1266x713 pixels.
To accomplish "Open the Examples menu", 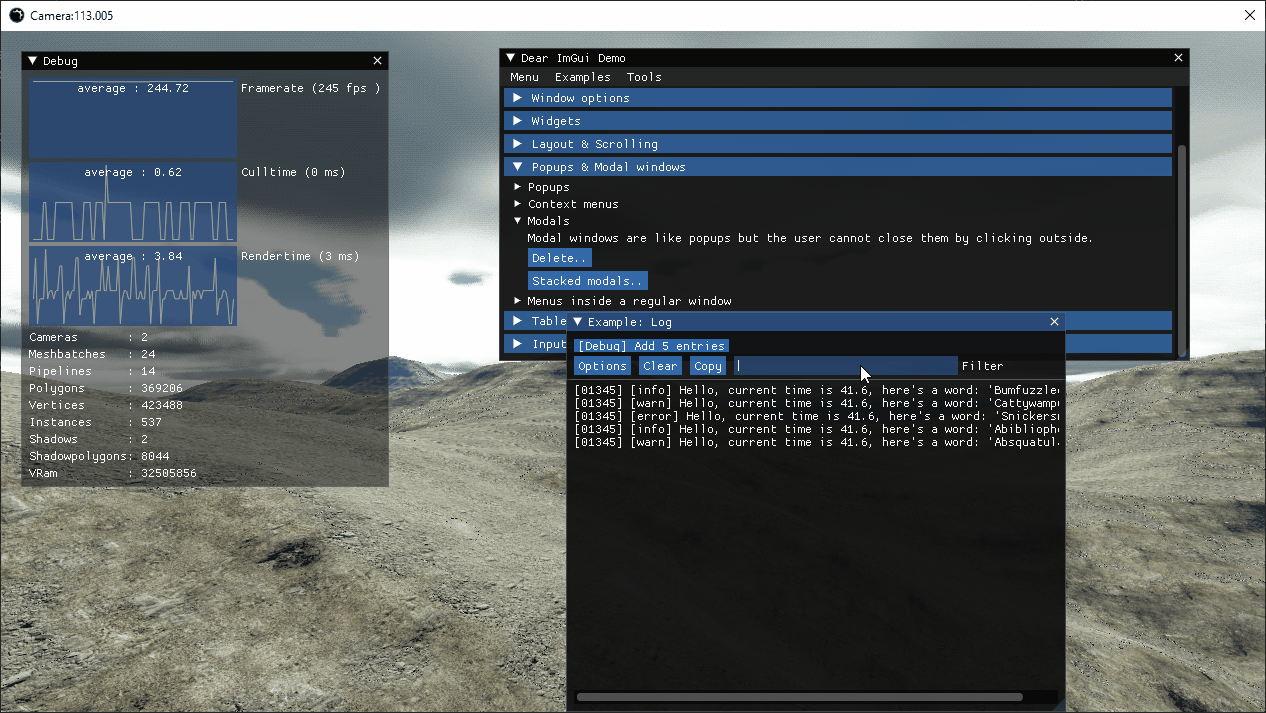I will pos(582,77).
